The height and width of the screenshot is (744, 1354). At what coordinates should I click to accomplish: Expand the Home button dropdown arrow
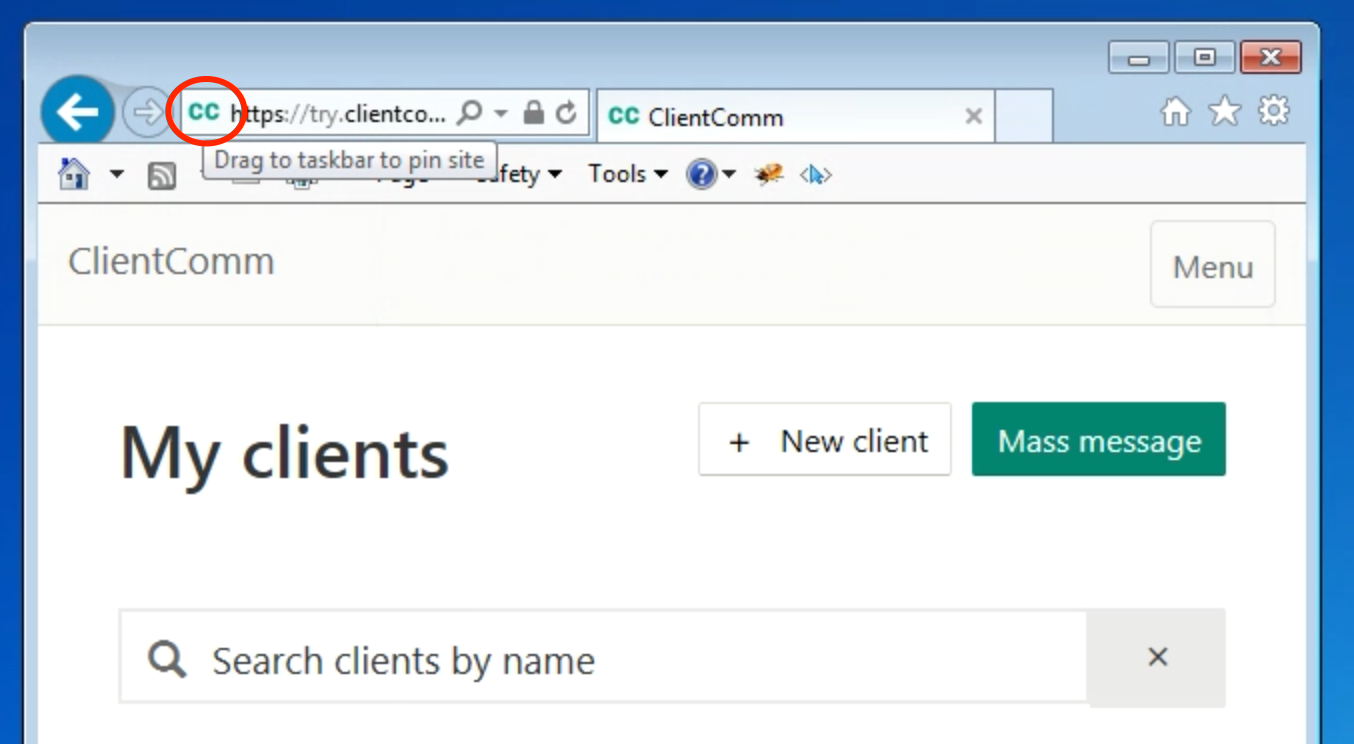[117, 175]
